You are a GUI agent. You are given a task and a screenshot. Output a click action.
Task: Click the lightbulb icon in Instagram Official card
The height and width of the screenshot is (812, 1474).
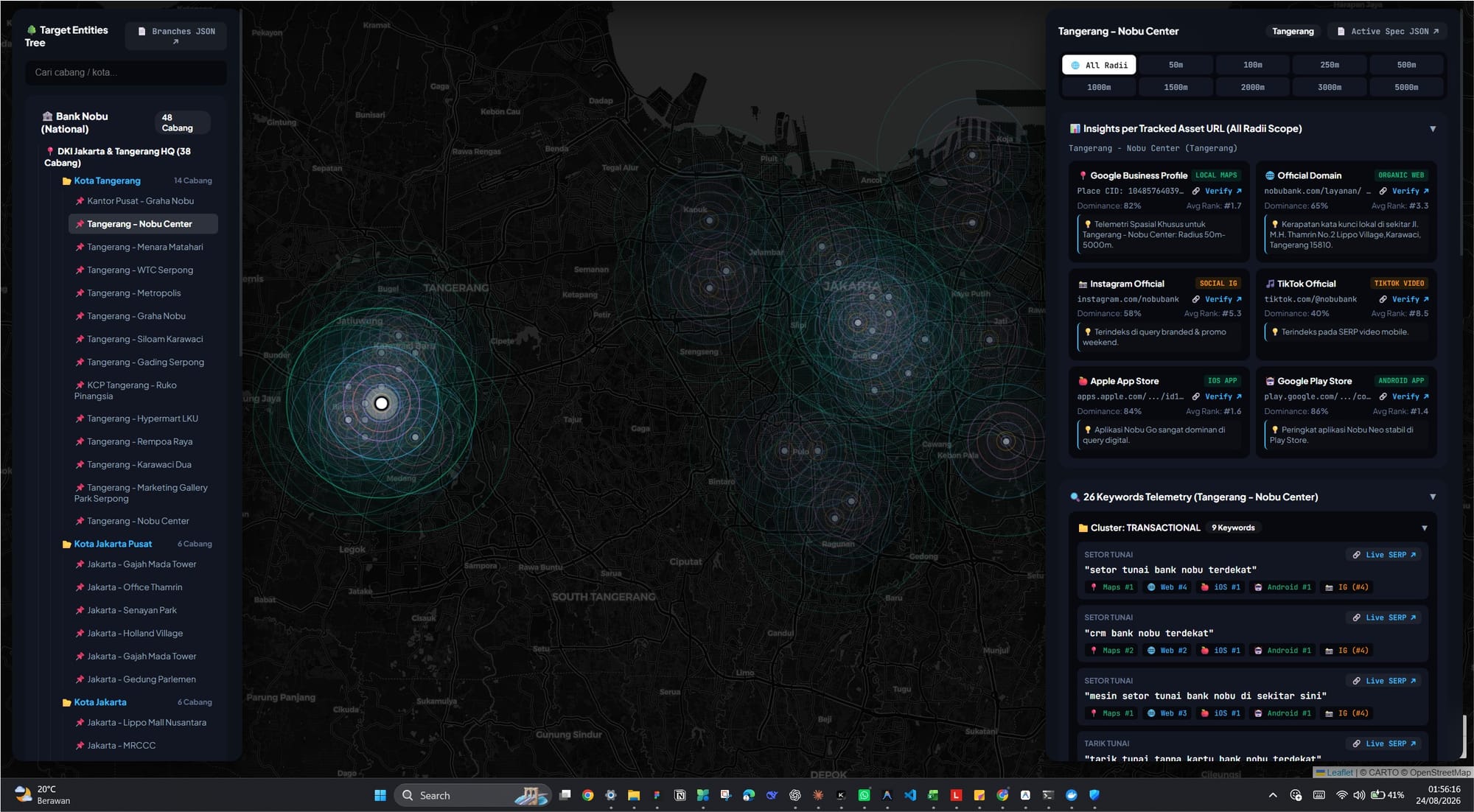1088,332
